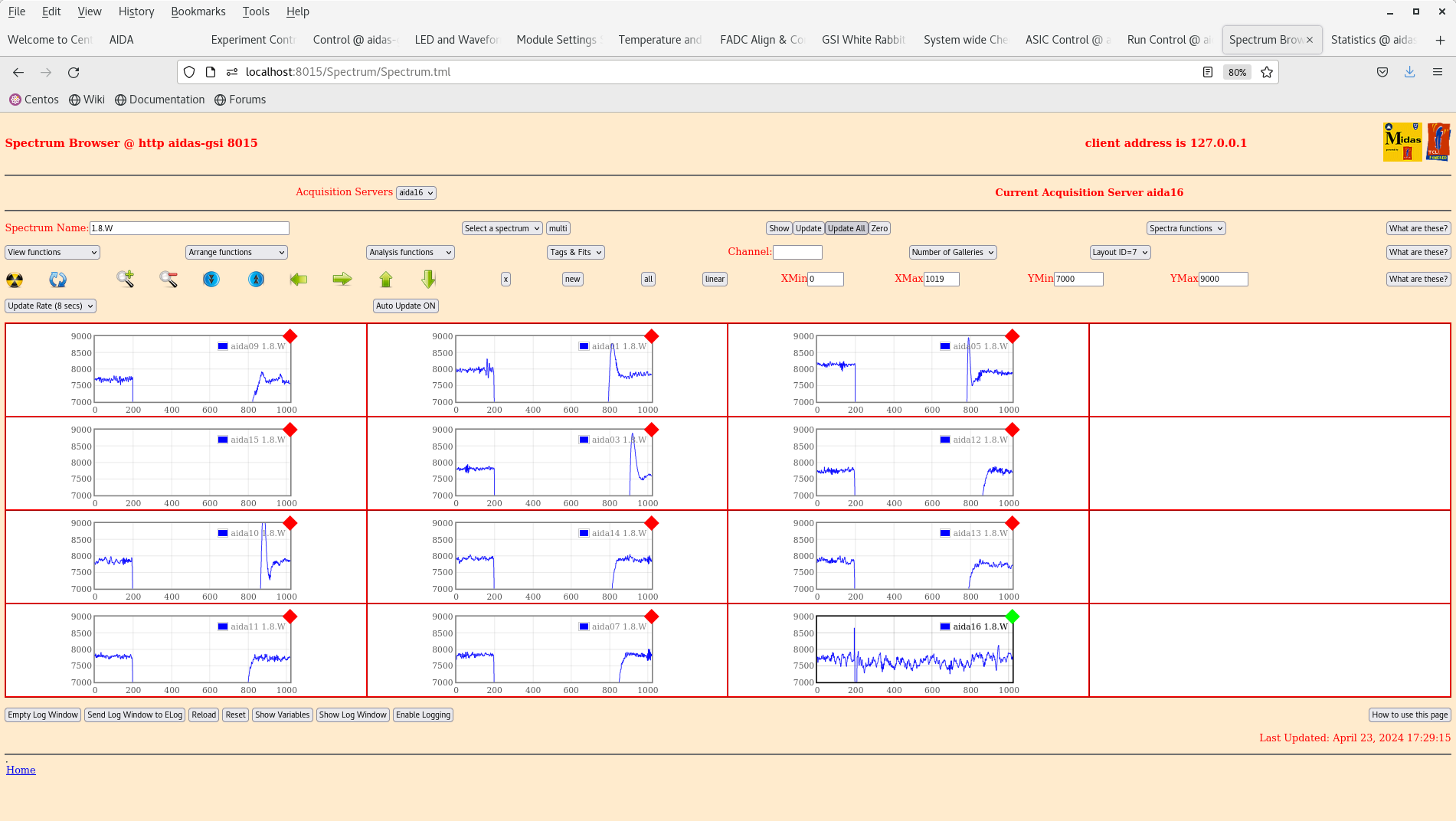
Task: Toggle the Auto Update ON button
Action: tap(406, 306)
